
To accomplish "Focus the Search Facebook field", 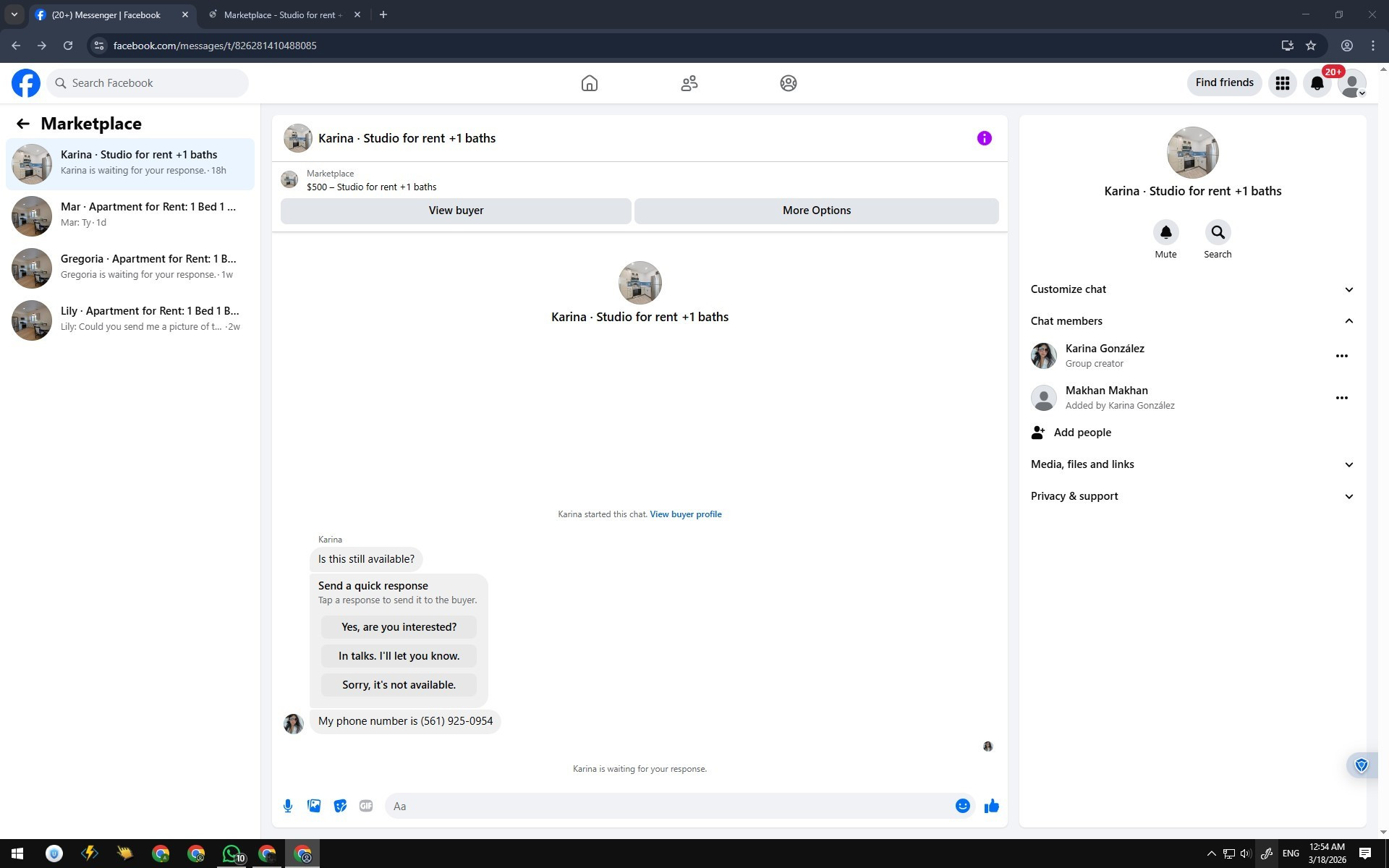I will [x=148, y=83].
